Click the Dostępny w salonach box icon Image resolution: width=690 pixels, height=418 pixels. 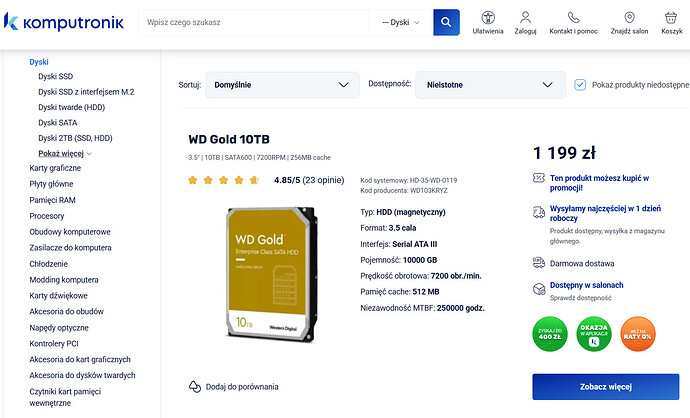point(539,289)
